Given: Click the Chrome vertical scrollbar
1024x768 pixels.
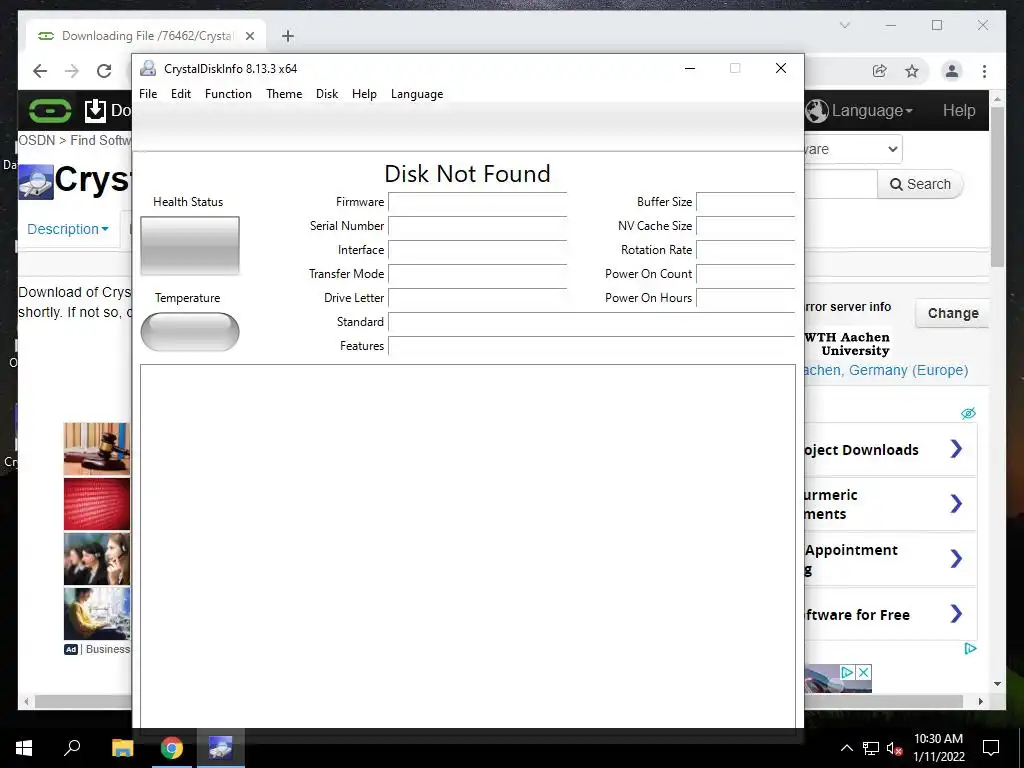Looking at the screenshot, I should 997,187.
